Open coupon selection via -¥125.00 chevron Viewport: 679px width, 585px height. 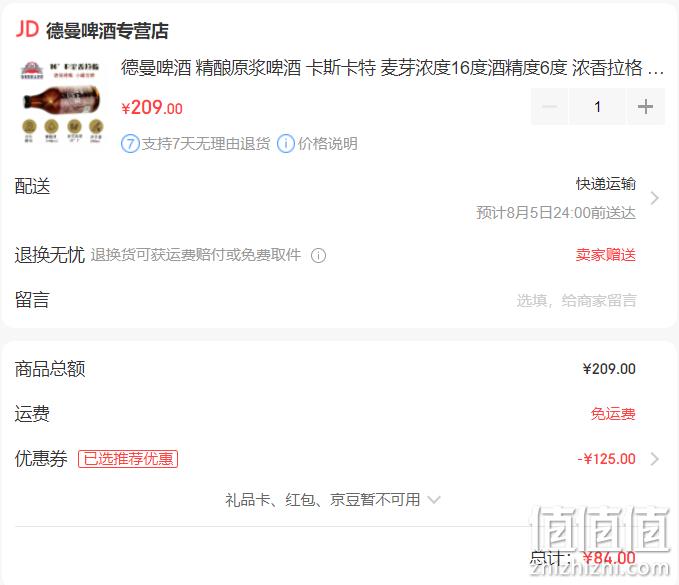(x=655, y=459)
